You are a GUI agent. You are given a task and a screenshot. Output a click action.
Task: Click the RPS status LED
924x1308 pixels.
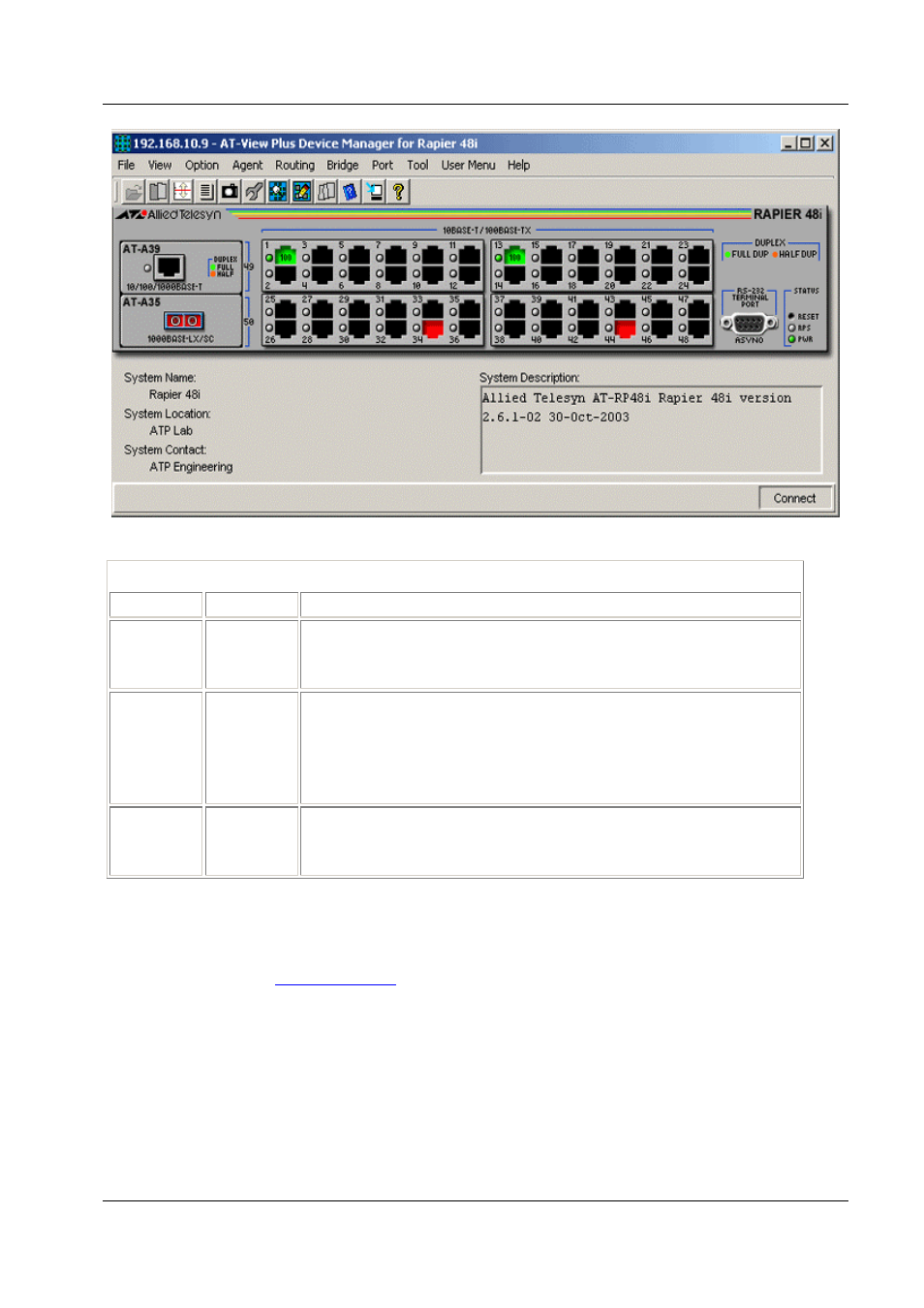click(x=792, y=327)
